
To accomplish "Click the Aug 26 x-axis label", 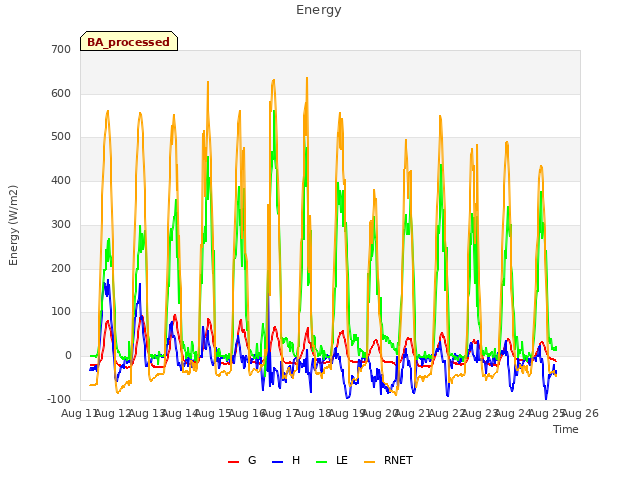I will (x=580, y=413).
